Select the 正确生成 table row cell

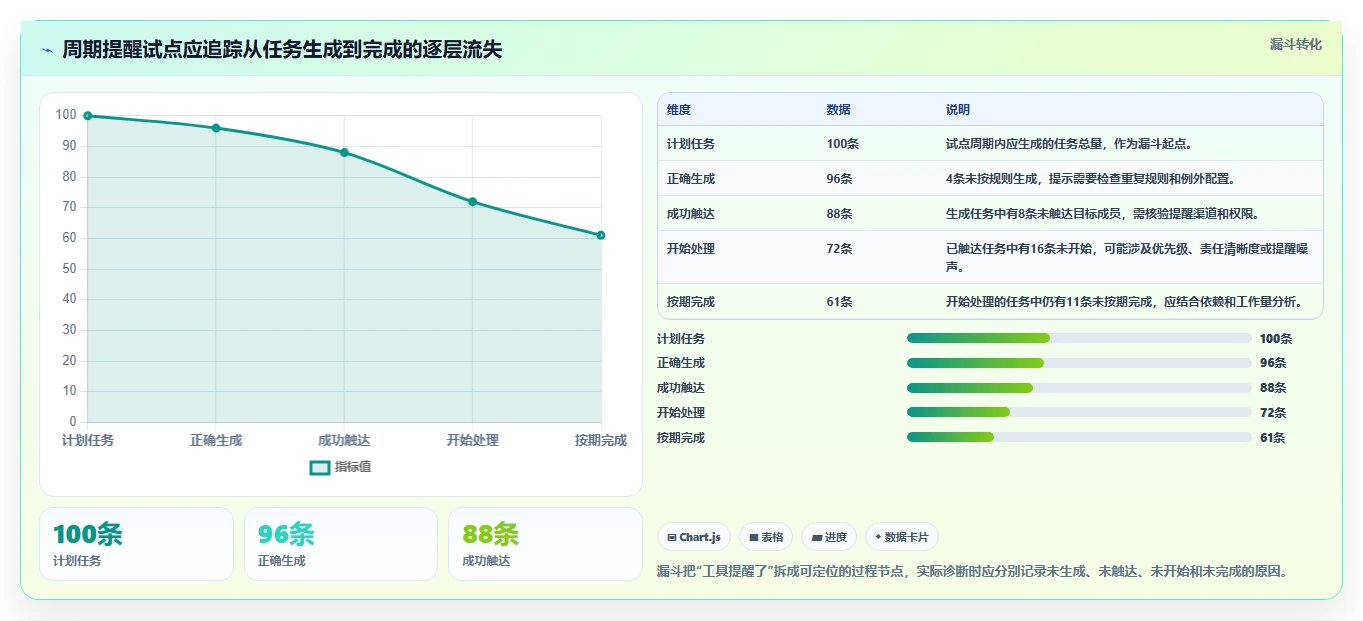691,179
